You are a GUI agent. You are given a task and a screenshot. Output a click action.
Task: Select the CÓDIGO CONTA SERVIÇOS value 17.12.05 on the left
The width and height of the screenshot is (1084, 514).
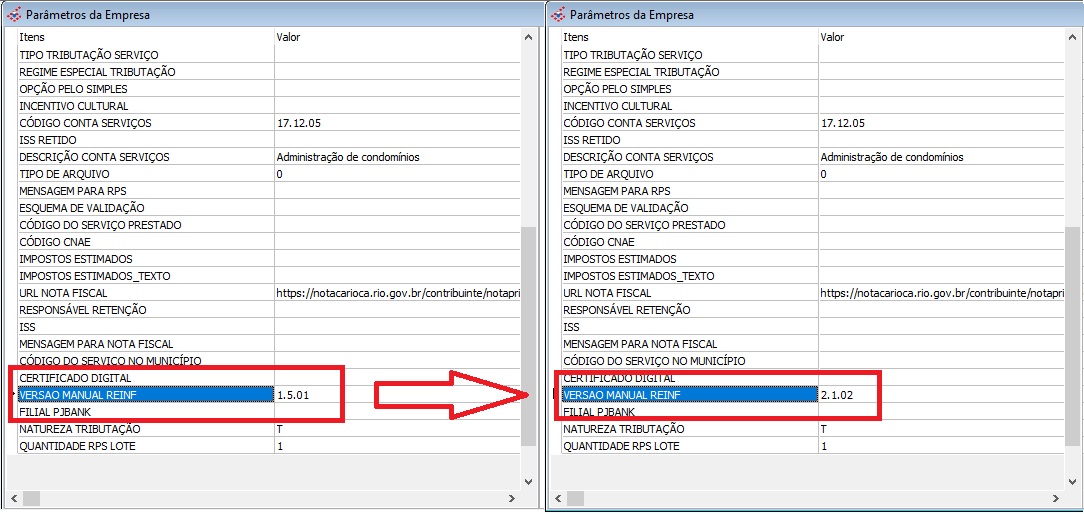click(298, 123)
